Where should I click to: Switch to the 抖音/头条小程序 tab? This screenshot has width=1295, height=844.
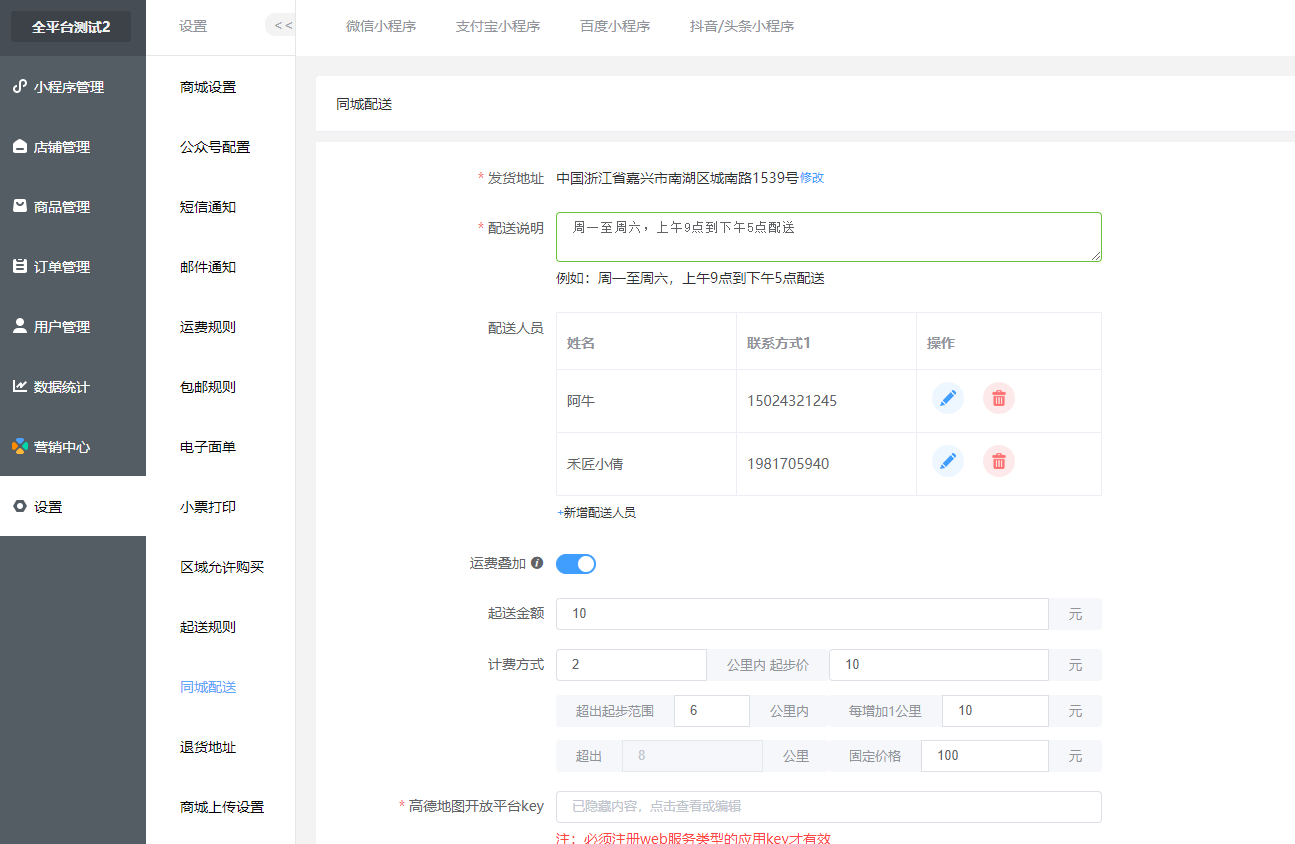[x=741, y=27]
